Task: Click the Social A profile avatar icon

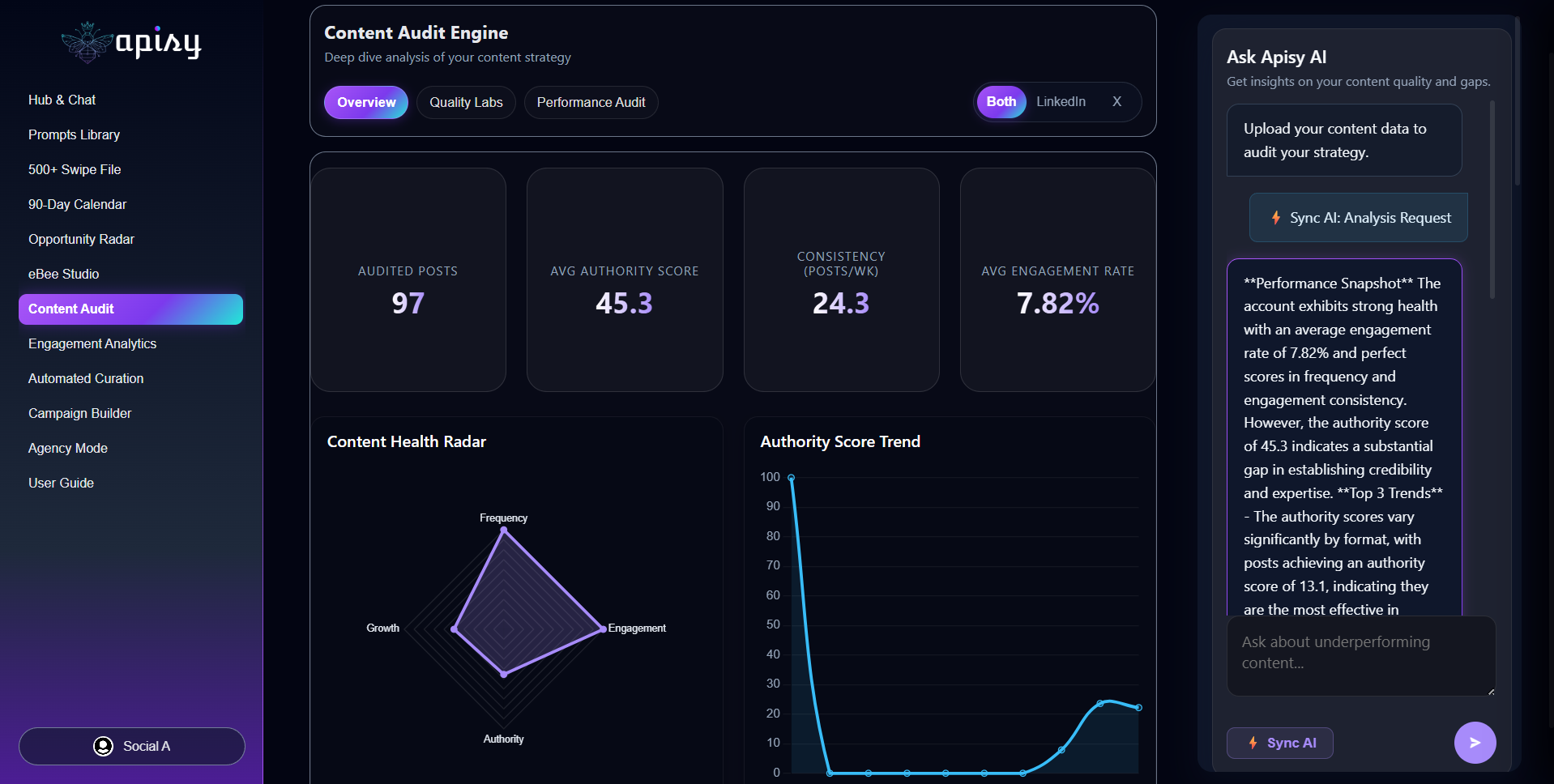Action: [103, 746]
